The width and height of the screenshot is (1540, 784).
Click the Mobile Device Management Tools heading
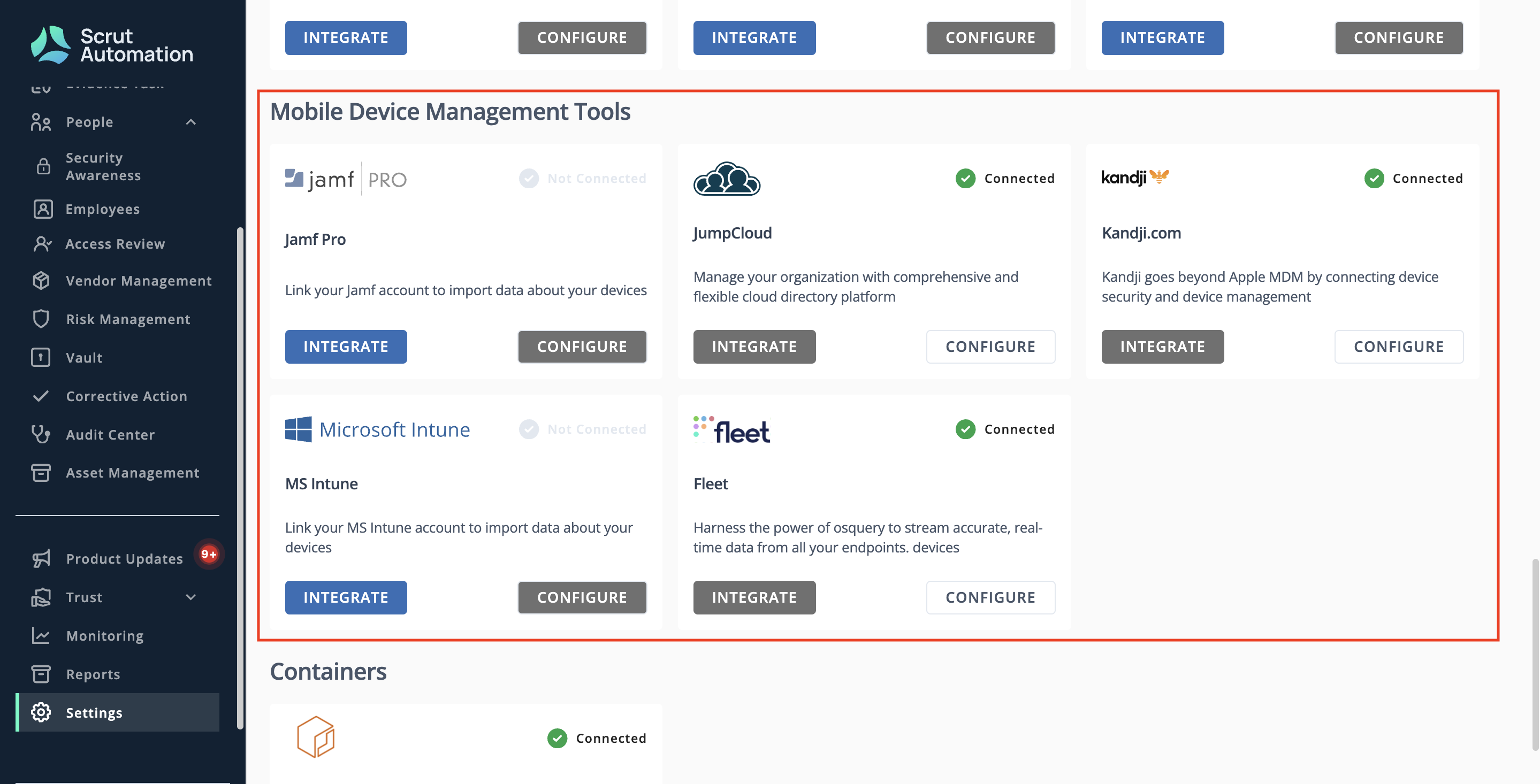[x=450, y=112]
